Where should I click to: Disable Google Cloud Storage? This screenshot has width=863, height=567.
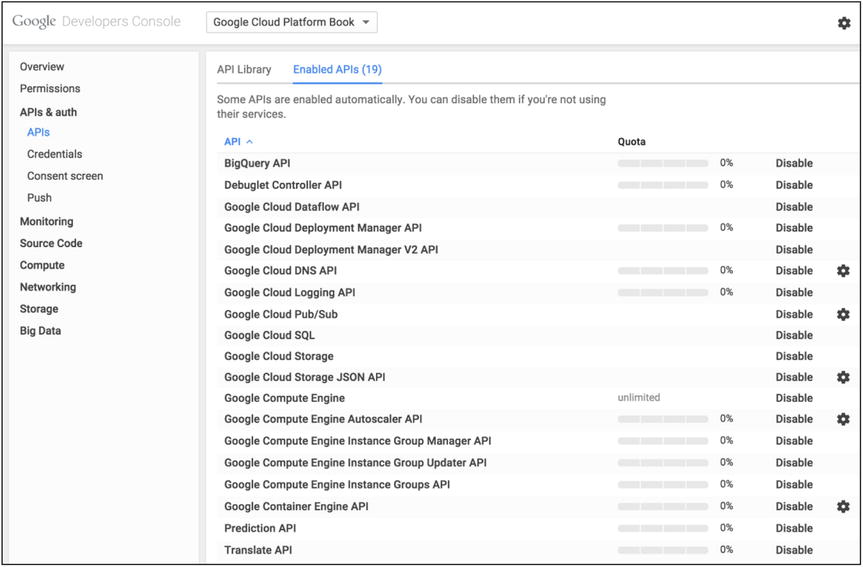794,356
